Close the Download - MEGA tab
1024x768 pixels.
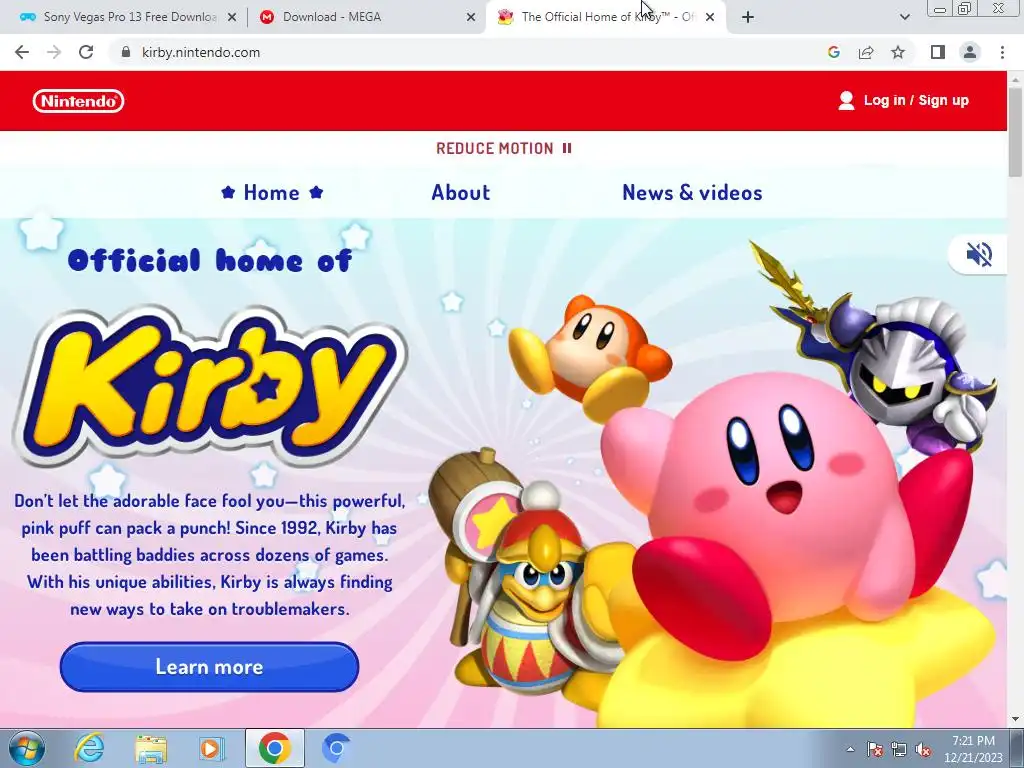471,18
